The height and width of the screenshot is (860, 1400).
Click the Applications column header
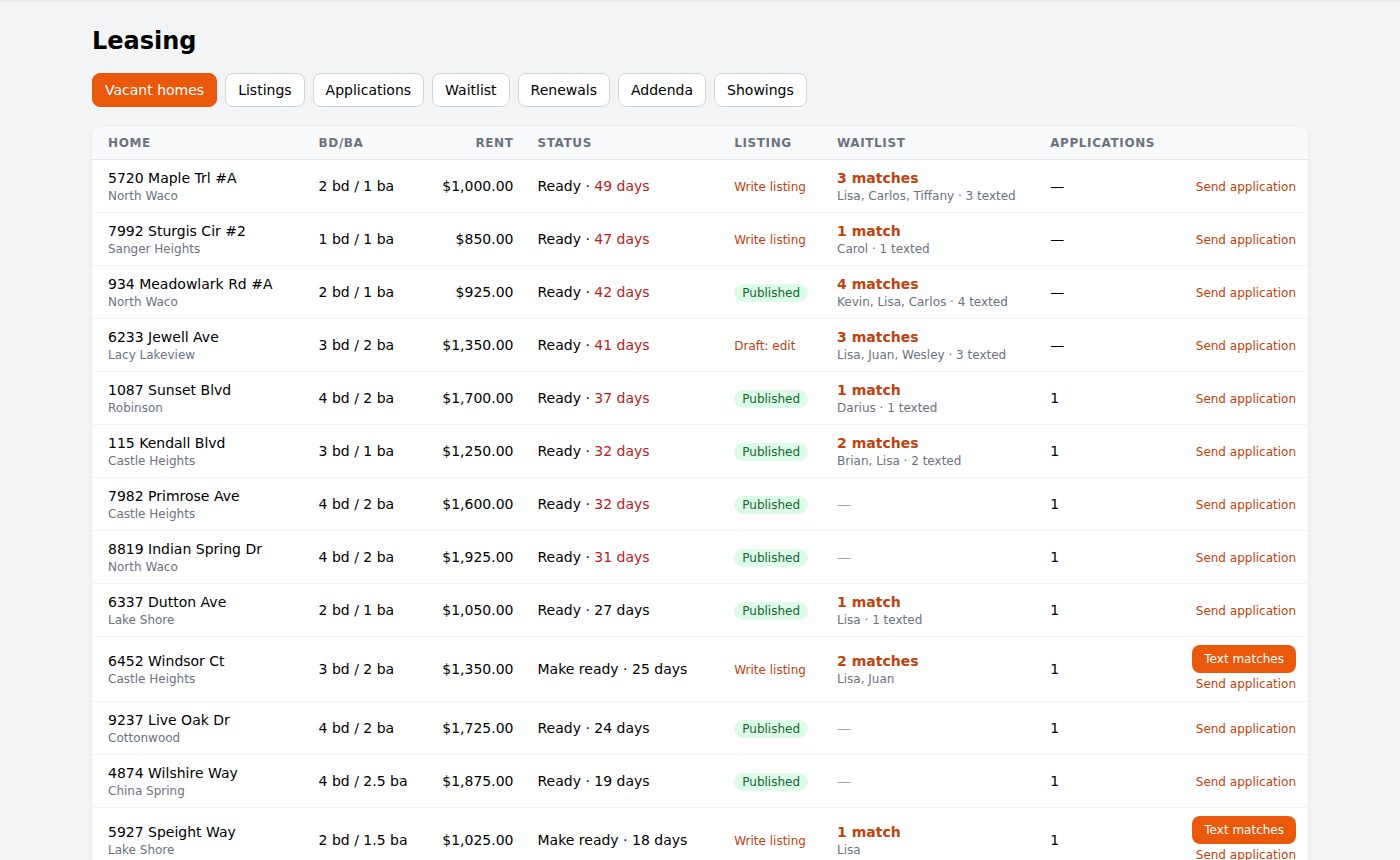(x=1102, y=143)
